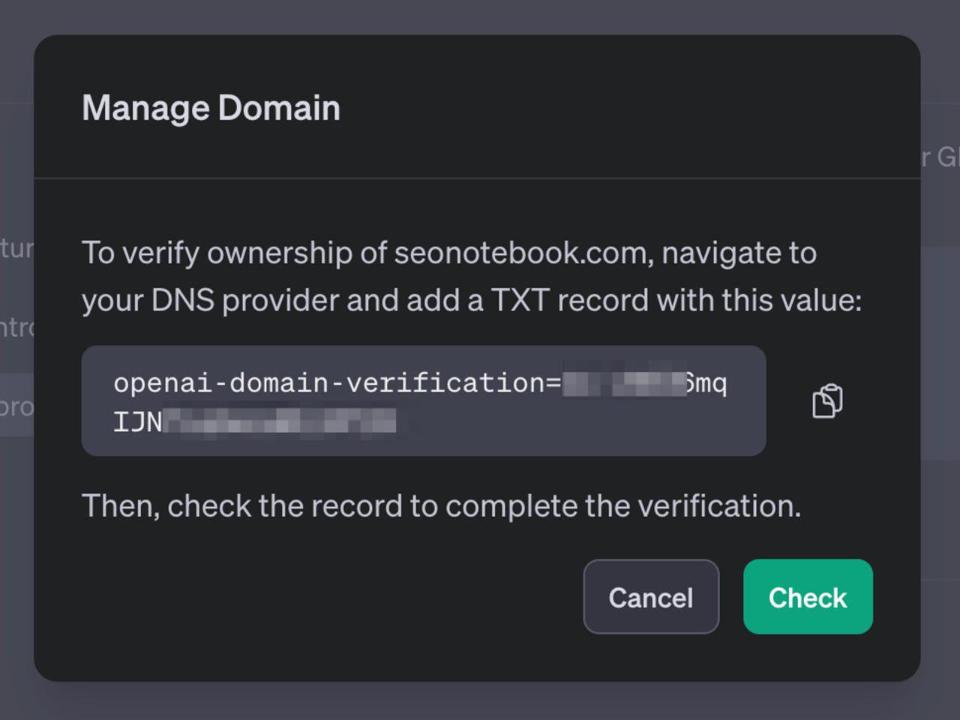This screenshot has height=720, width=960.
Task: Click the Manage Domain dialog title
Action: [211, 108]
